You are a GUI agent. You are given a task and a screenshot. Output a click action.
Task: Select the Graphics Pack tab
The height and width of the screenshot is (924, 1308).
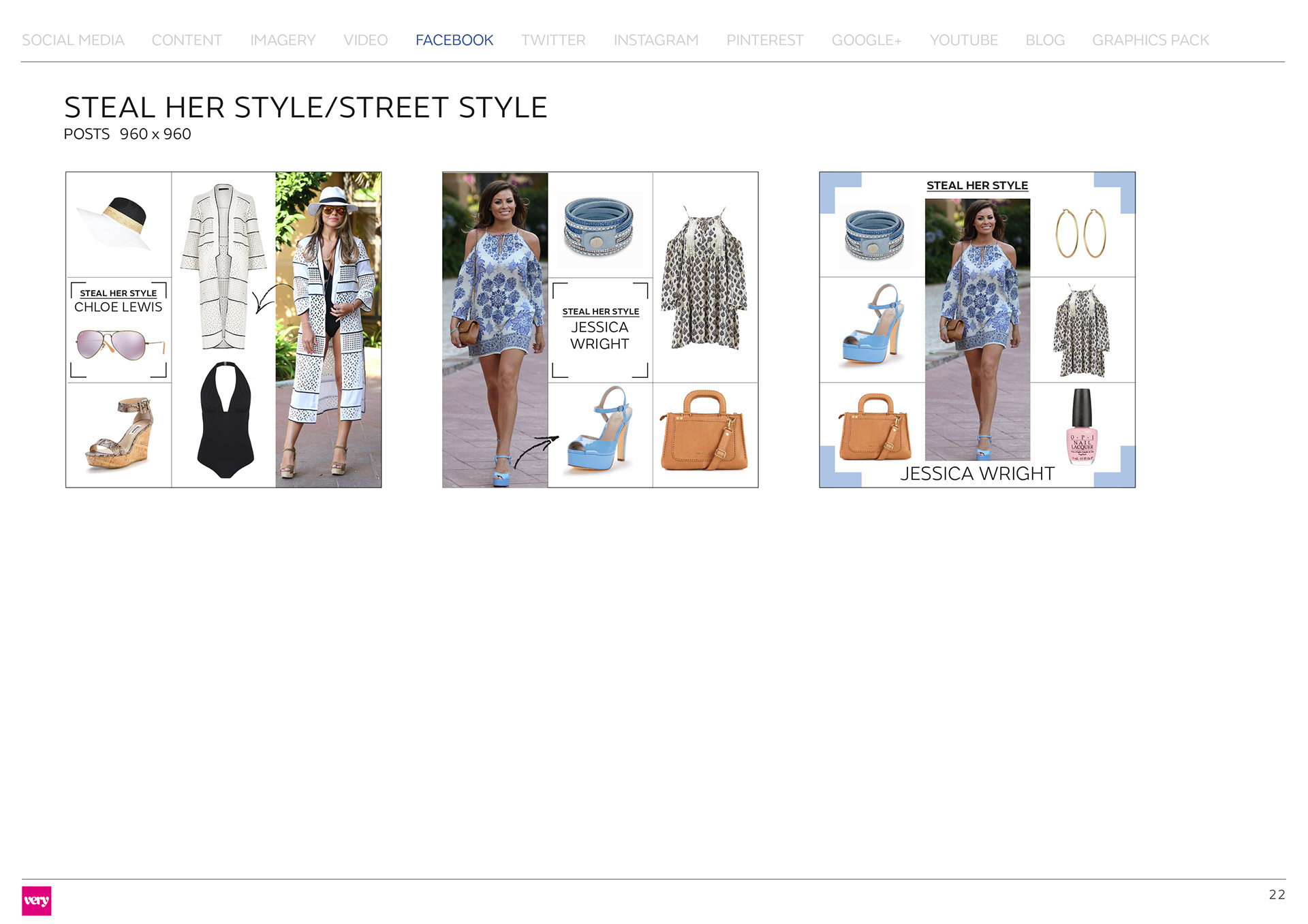[1150, 40]
